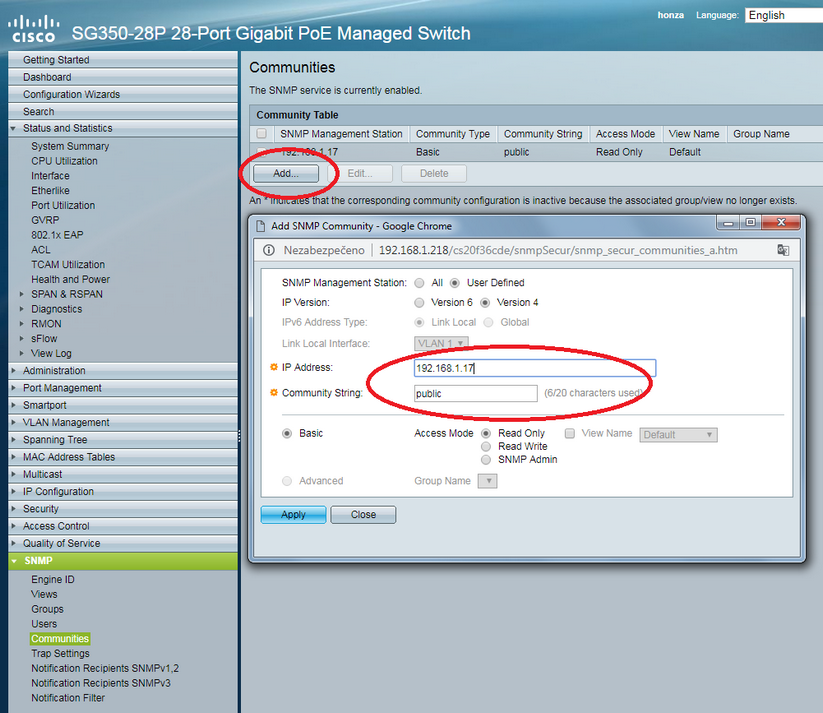The height and width of the screenshot is (713, 823).
Task: Open the Quality of Service menu
Action: [123, 543]
